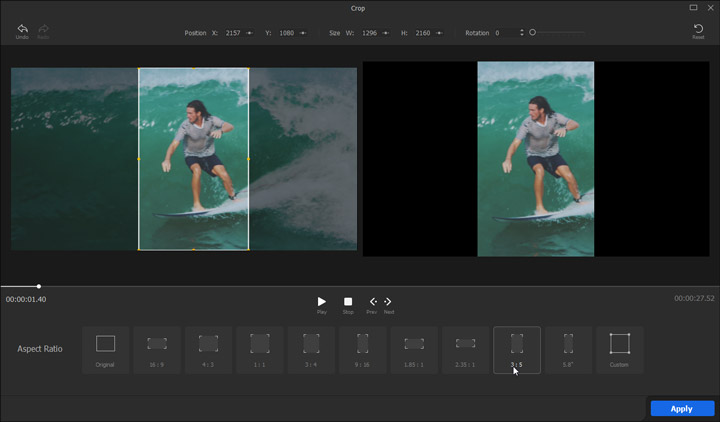Choose the 9:16 vertical aspect ratio
This screenshot has height=422, width=720.
coord(362,350)
